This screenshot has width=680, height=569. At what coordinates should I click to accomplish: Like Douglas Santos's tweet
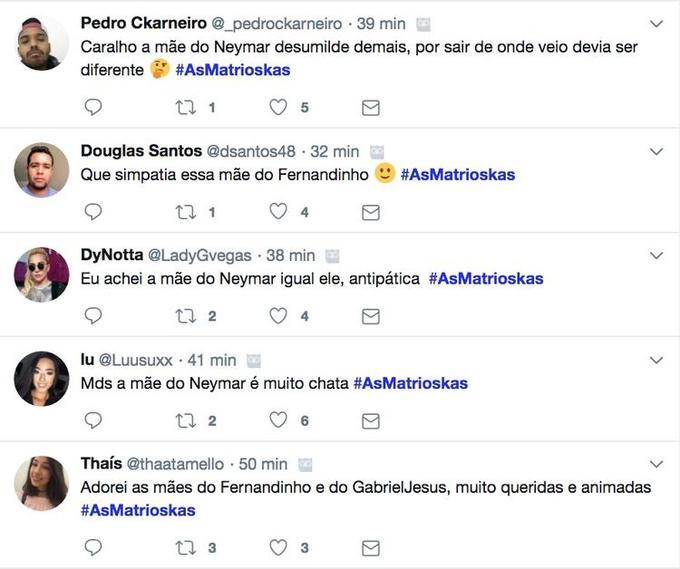[x=279, y=212]
